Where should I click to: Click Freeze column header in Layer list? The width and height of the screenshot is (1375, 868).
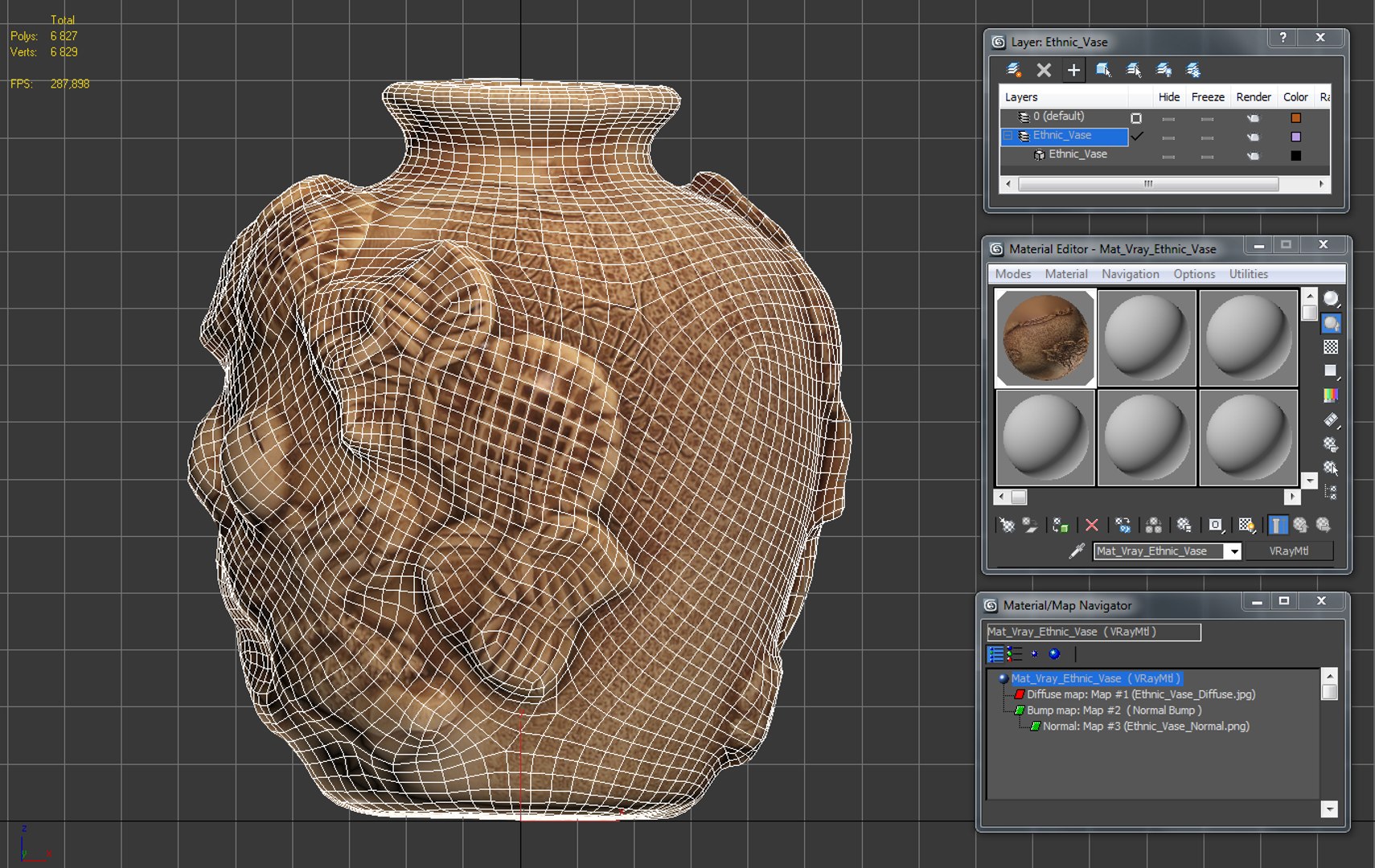pos(1208,97)
